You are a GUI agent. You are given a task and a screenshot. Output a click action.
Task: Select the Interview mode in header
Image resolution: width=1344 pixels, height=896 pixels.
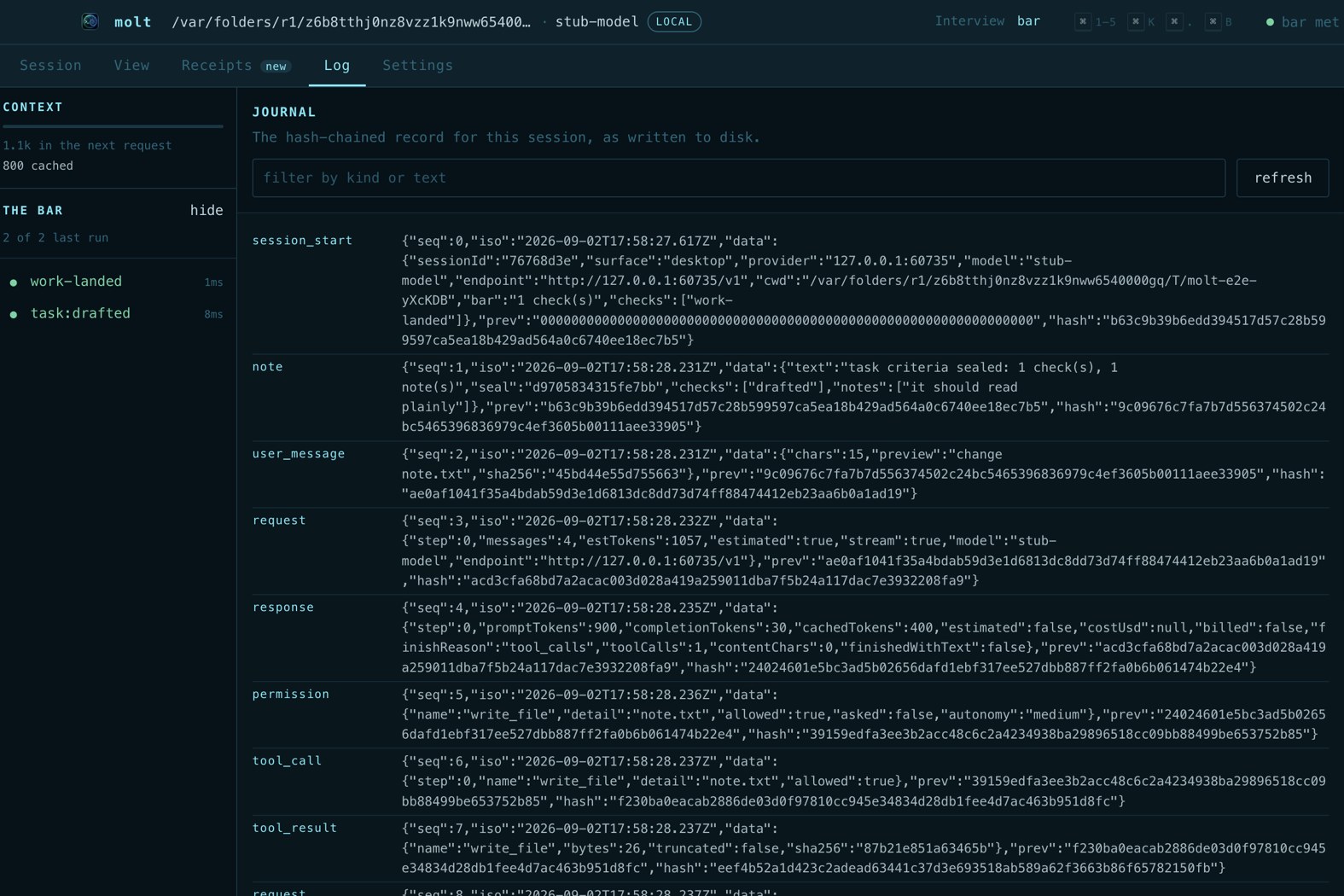pos(969,21)
